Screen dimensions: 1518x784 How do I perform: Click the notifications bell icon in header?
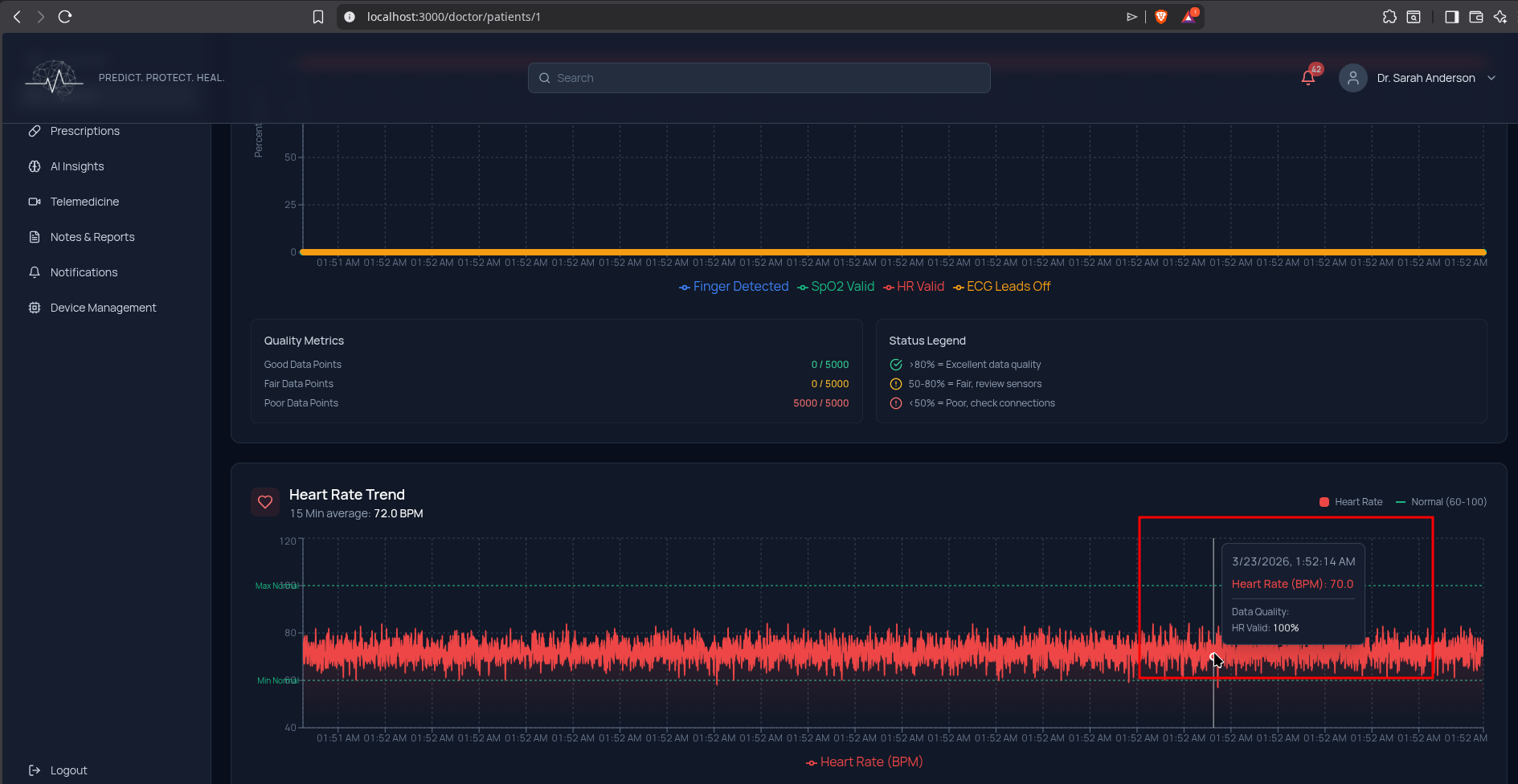coord(1307,78)
